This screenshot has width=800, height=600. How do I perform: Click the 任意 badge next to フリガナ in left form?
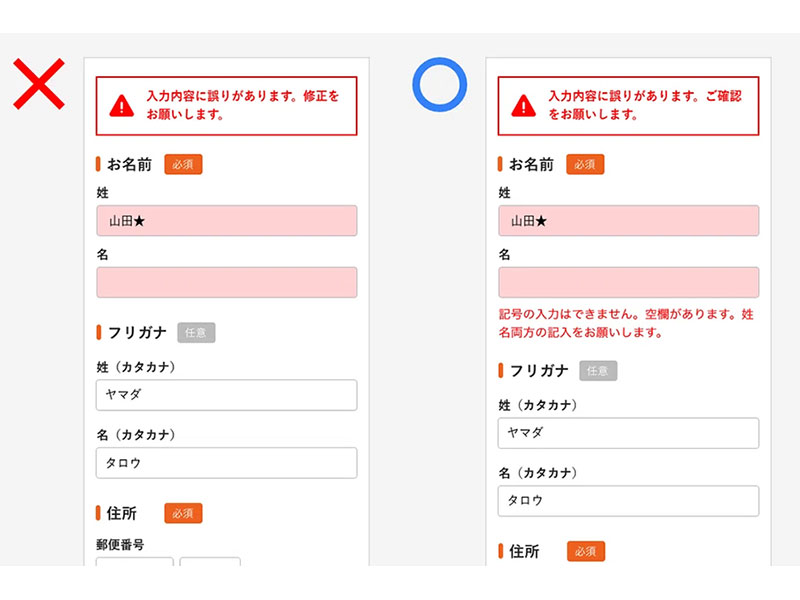click(196, 332)
